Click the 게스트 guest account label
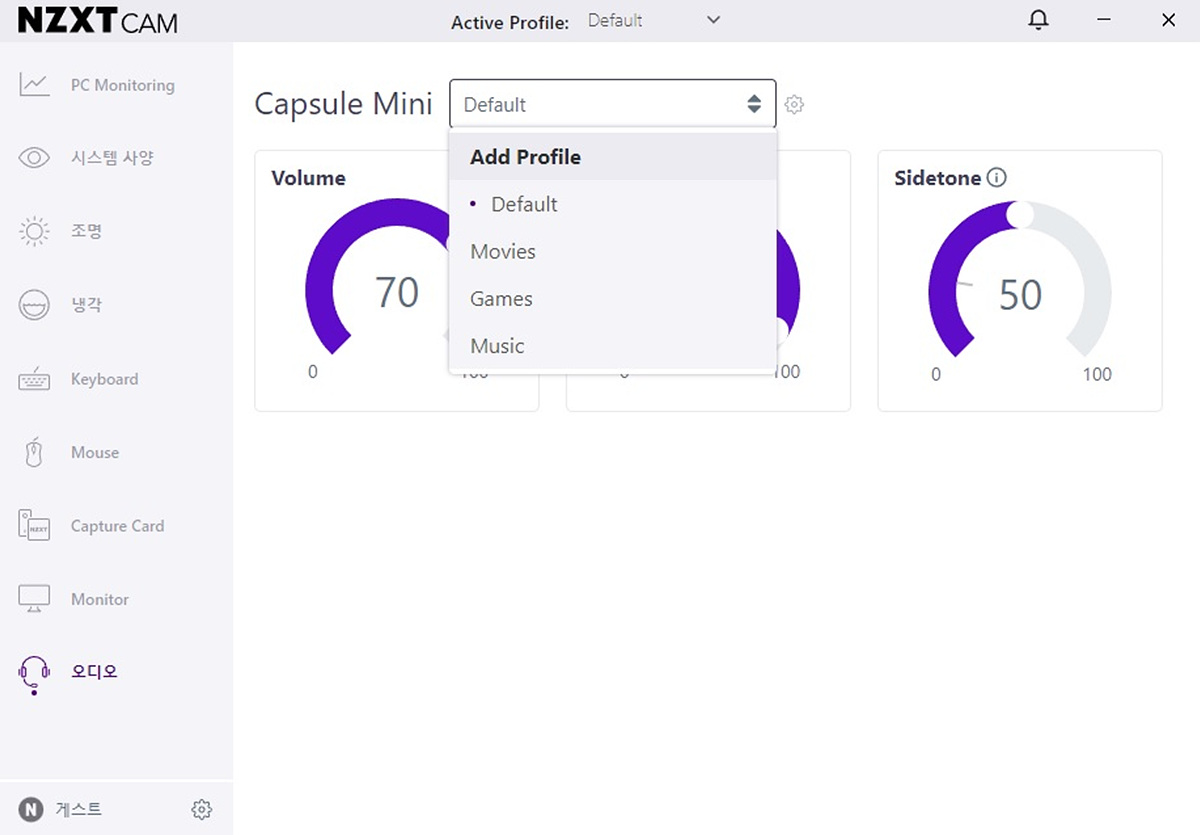This screenshot has height=835, width=1200. (79, 809)
